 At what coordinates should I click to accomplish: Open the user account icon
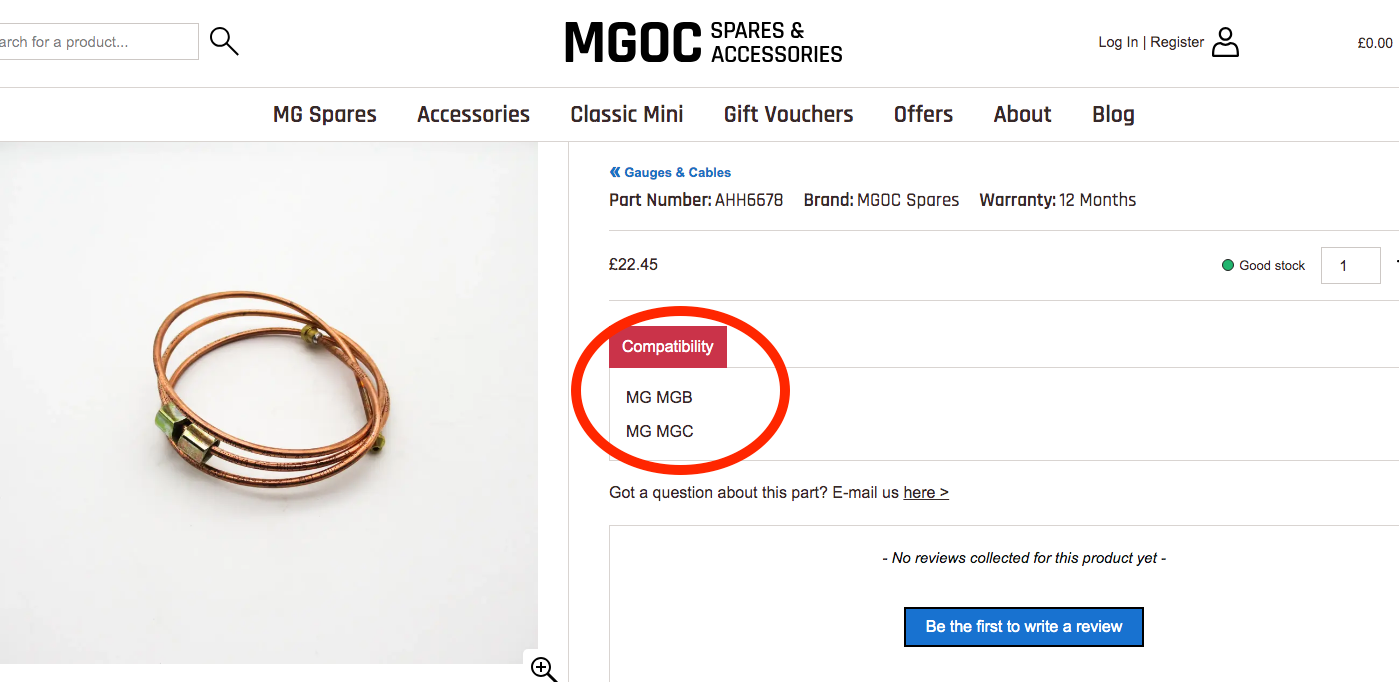(x=1225, y=42)
